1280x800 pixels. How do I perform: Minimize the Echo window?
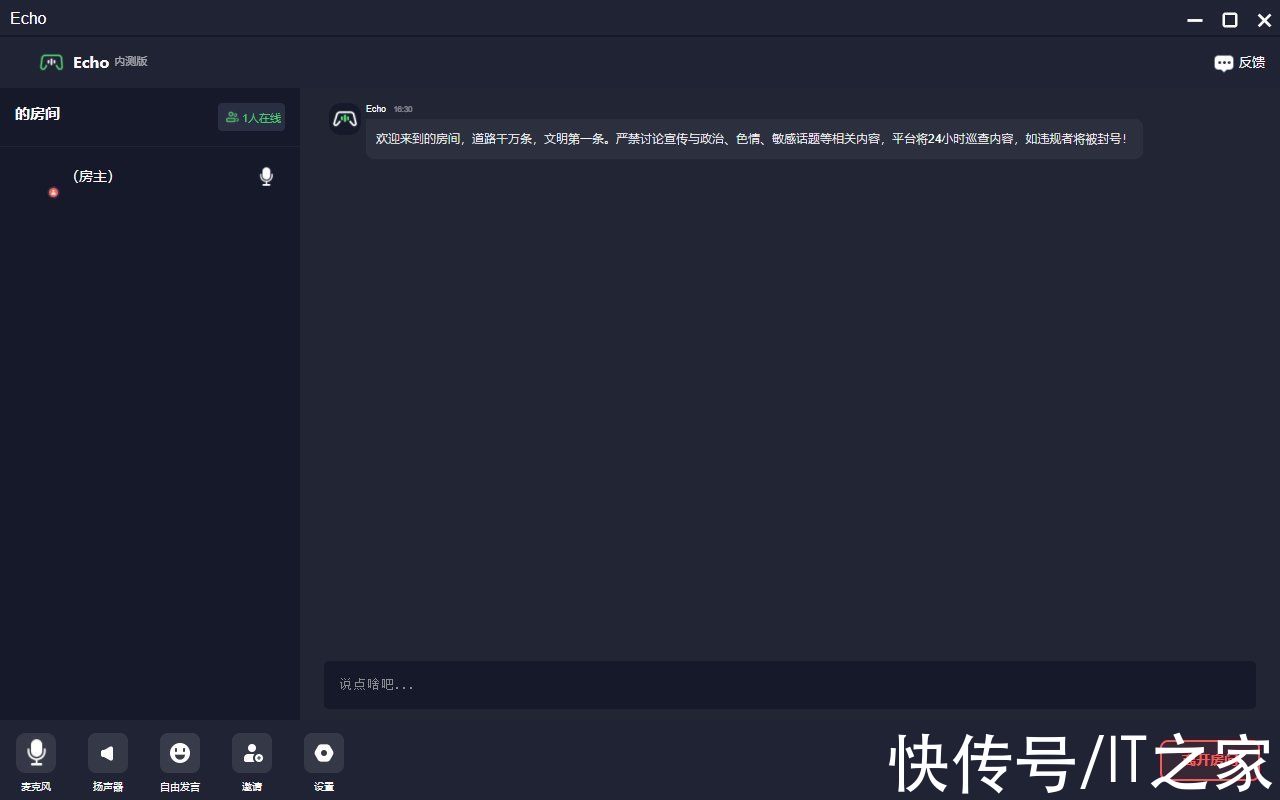[x=1195, y=20]
